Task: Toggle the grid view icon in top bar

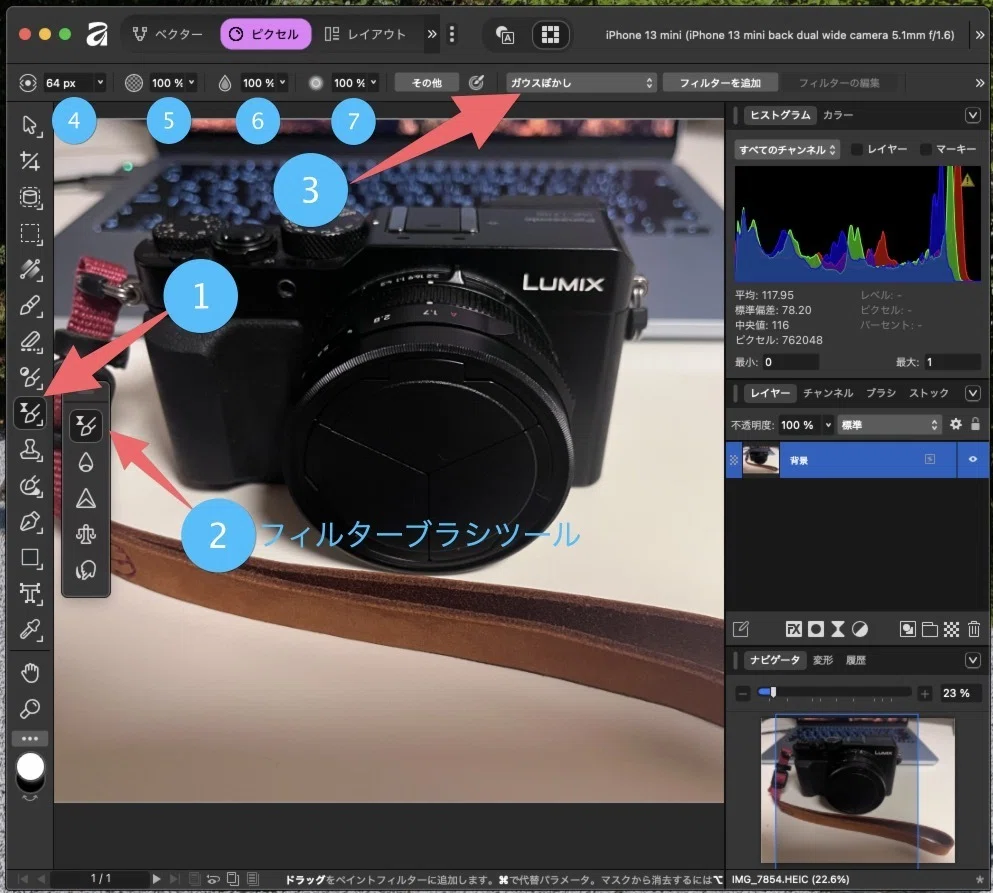Action: [550, 35]
